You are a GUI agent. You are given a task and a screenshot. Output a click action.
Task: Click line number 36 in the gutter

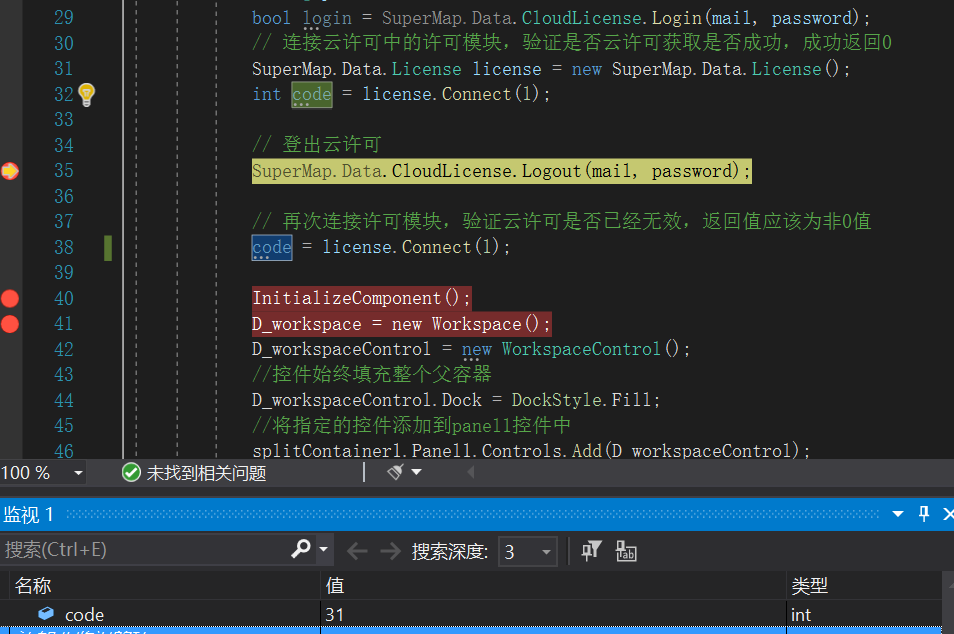[64, 197]
